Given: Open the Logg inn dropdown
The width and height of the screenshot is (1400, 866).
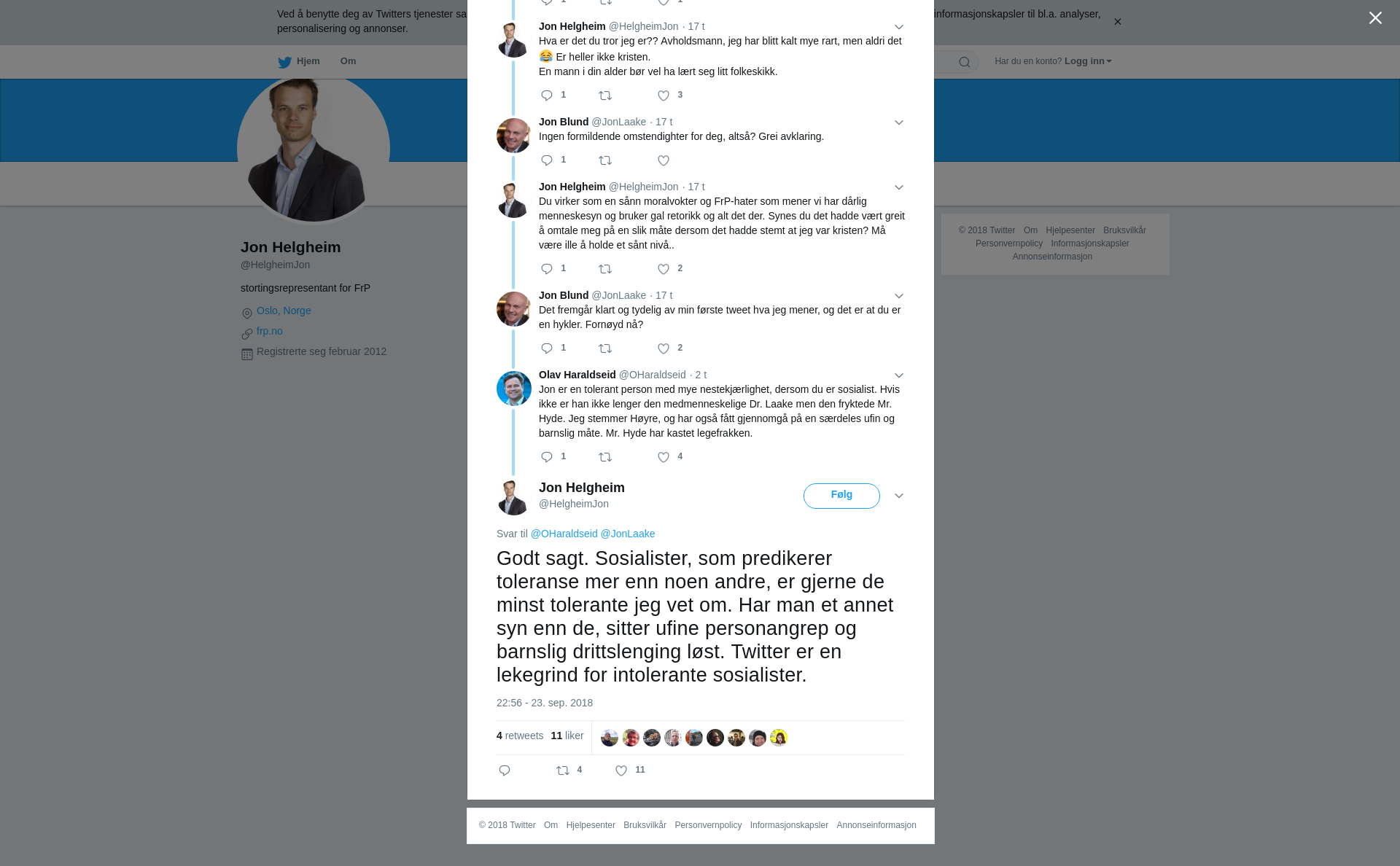Looking at the screenshot, I should point(1088,61).
